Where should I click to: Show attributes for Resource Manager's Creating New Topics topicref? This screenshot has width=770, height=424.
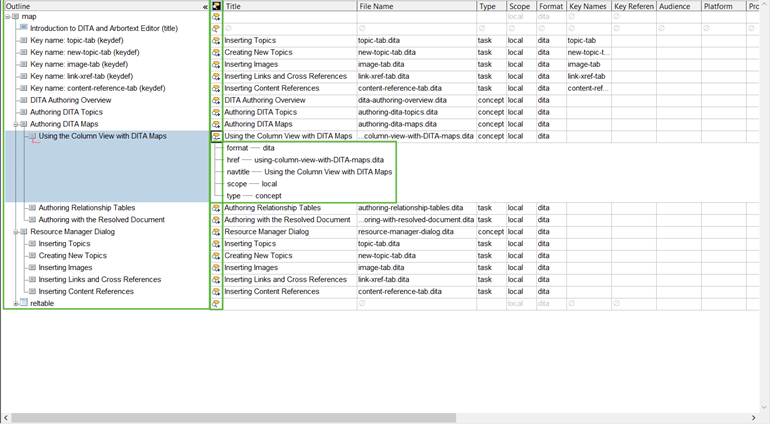(216, 255)
